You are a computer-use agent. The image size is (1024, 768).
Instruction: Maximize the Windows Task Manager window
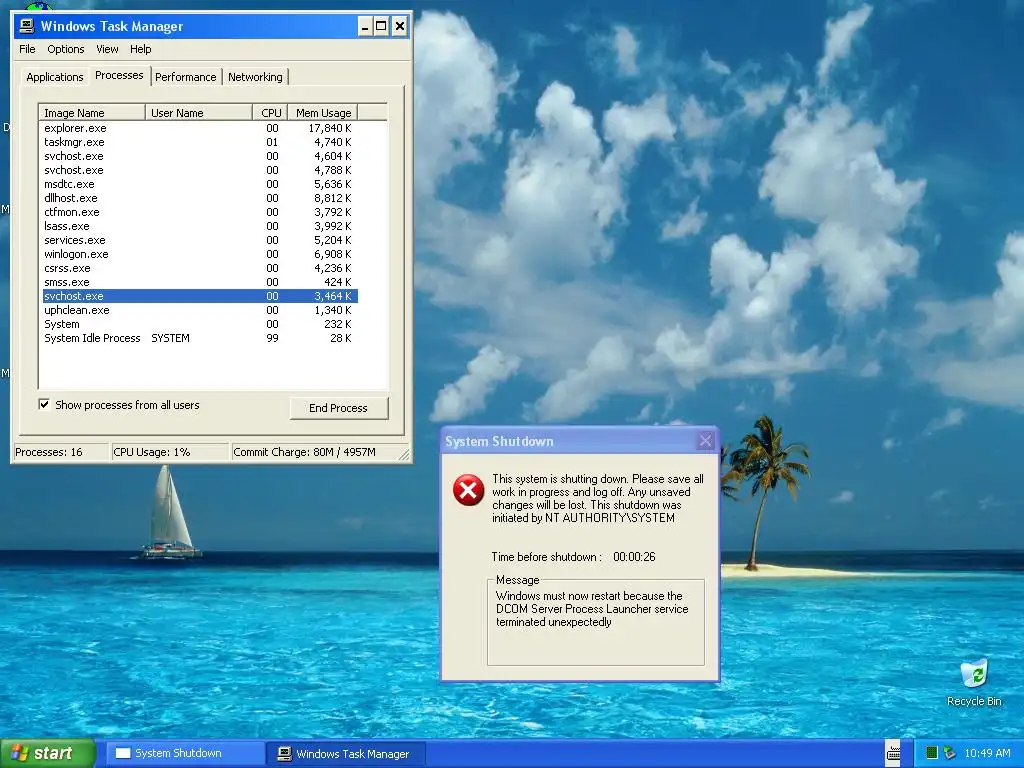(x=381, y=27)
